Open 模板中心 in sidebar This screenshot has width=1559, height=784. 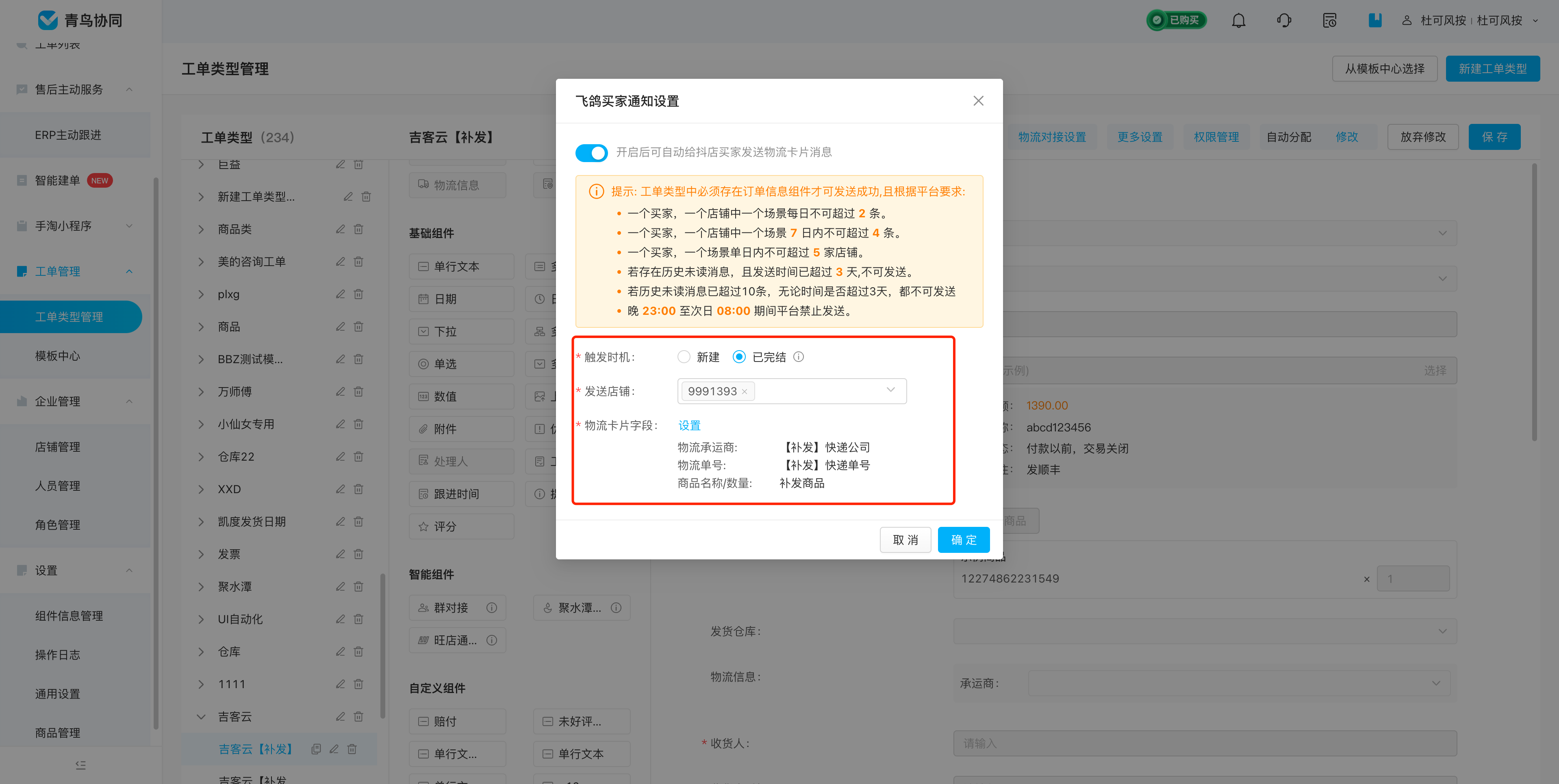point(57,356)
